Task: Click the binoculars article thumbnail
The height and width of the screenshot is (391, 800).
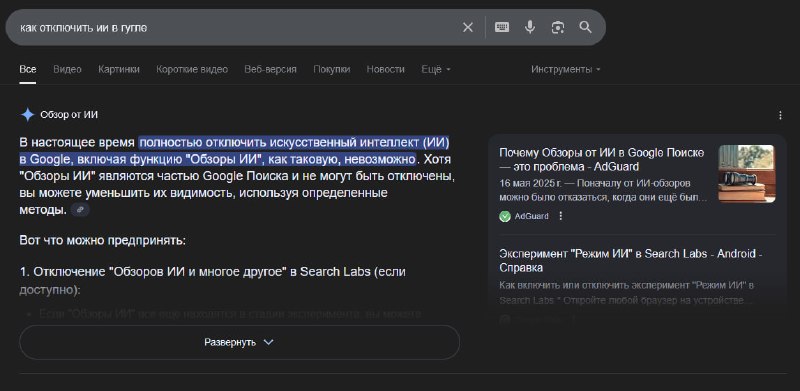Action: tap(747, 174)
